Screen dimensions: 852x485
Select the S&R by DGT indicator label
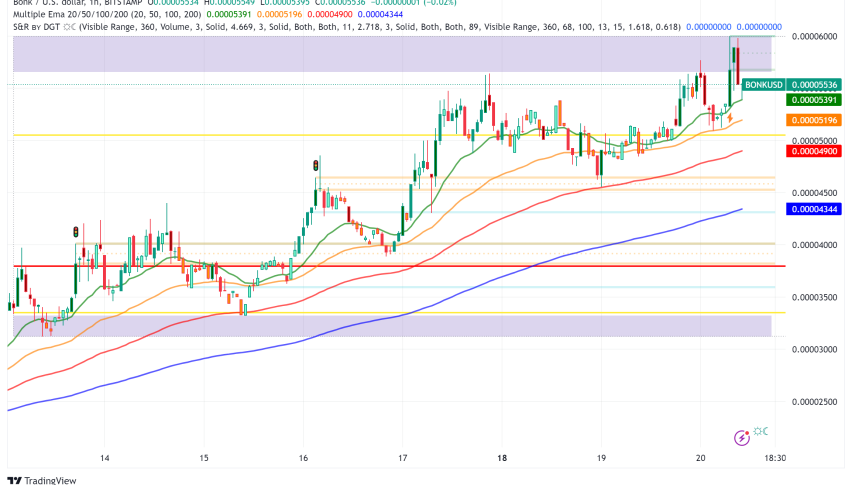click(x=347, y=27)
